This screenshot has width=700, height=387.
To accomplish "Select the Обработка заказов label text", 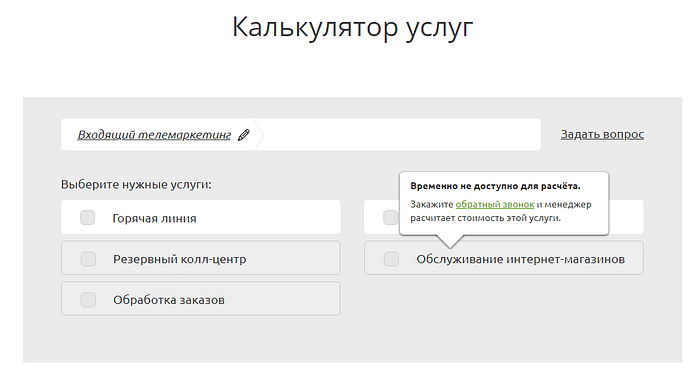I will 169,300.
